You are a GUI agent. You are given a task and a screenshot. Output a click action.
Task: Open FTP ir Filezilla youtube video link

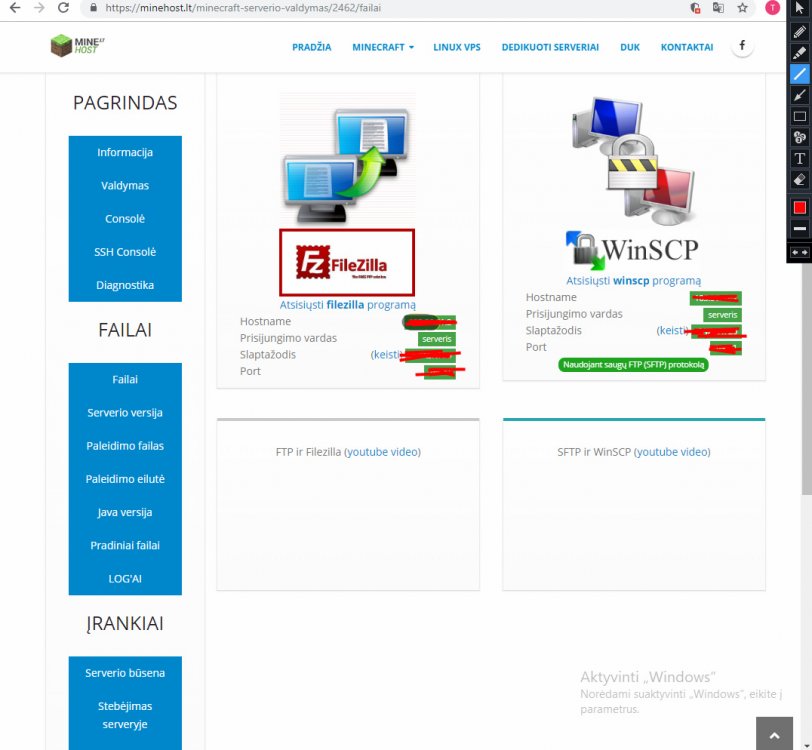coord(383,452)
